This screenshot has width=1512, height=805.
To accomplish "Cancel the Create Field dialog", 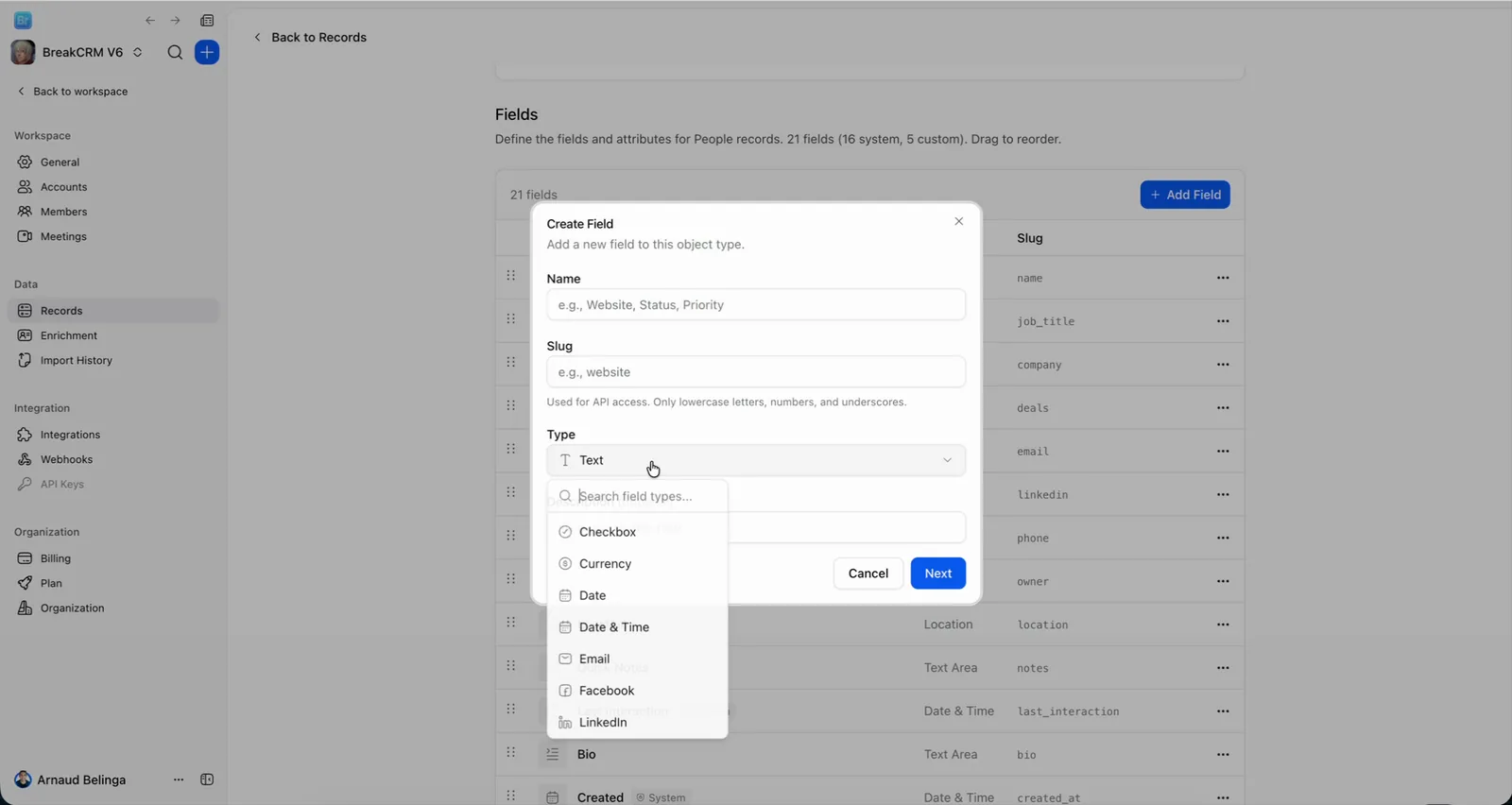I will coord(868,574).
